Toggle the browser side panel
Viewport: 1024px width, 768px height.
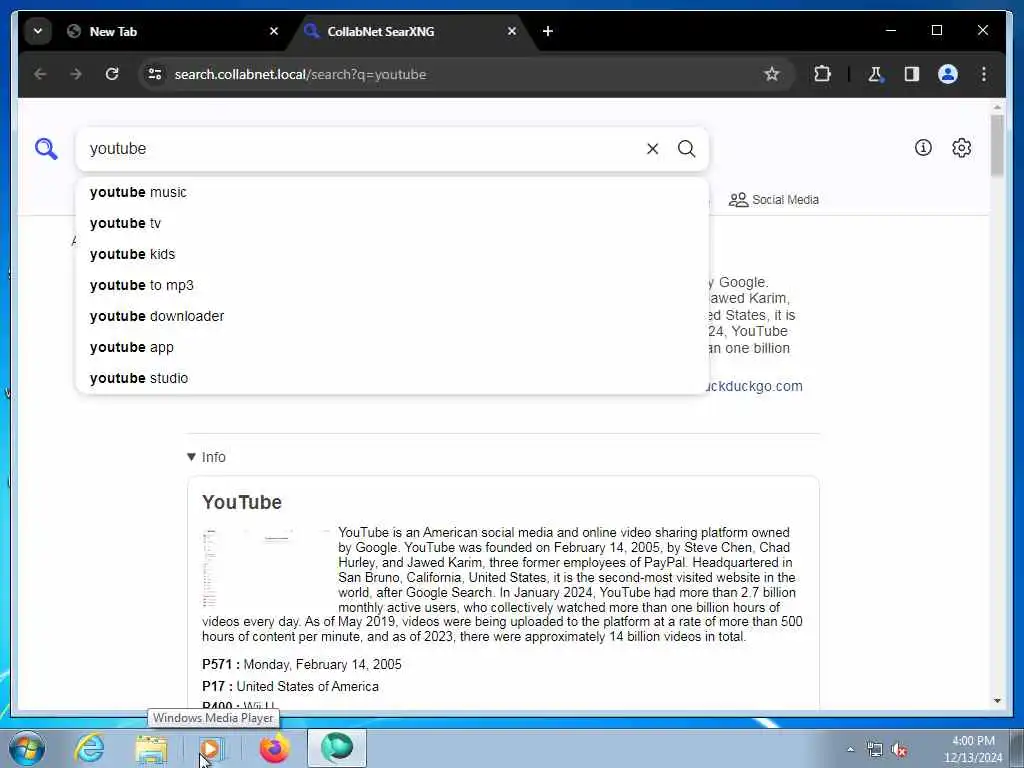pyautogui.click(x=912, y=74)
